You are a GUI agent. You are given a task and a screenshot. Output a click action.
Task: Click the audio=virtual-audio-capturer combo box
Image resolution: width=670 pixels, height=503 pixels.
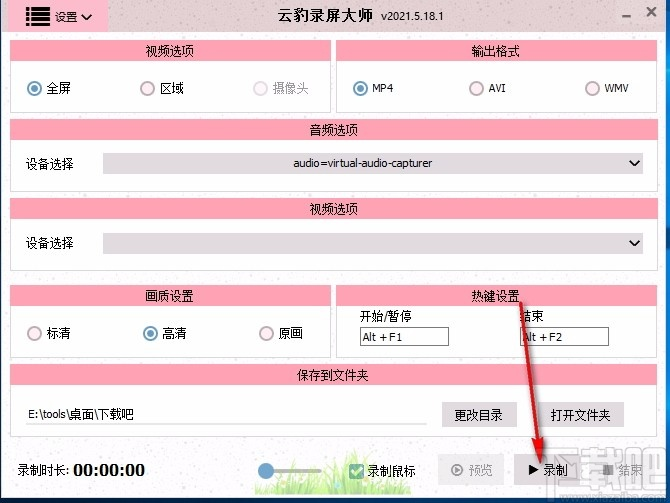(373, 163)
